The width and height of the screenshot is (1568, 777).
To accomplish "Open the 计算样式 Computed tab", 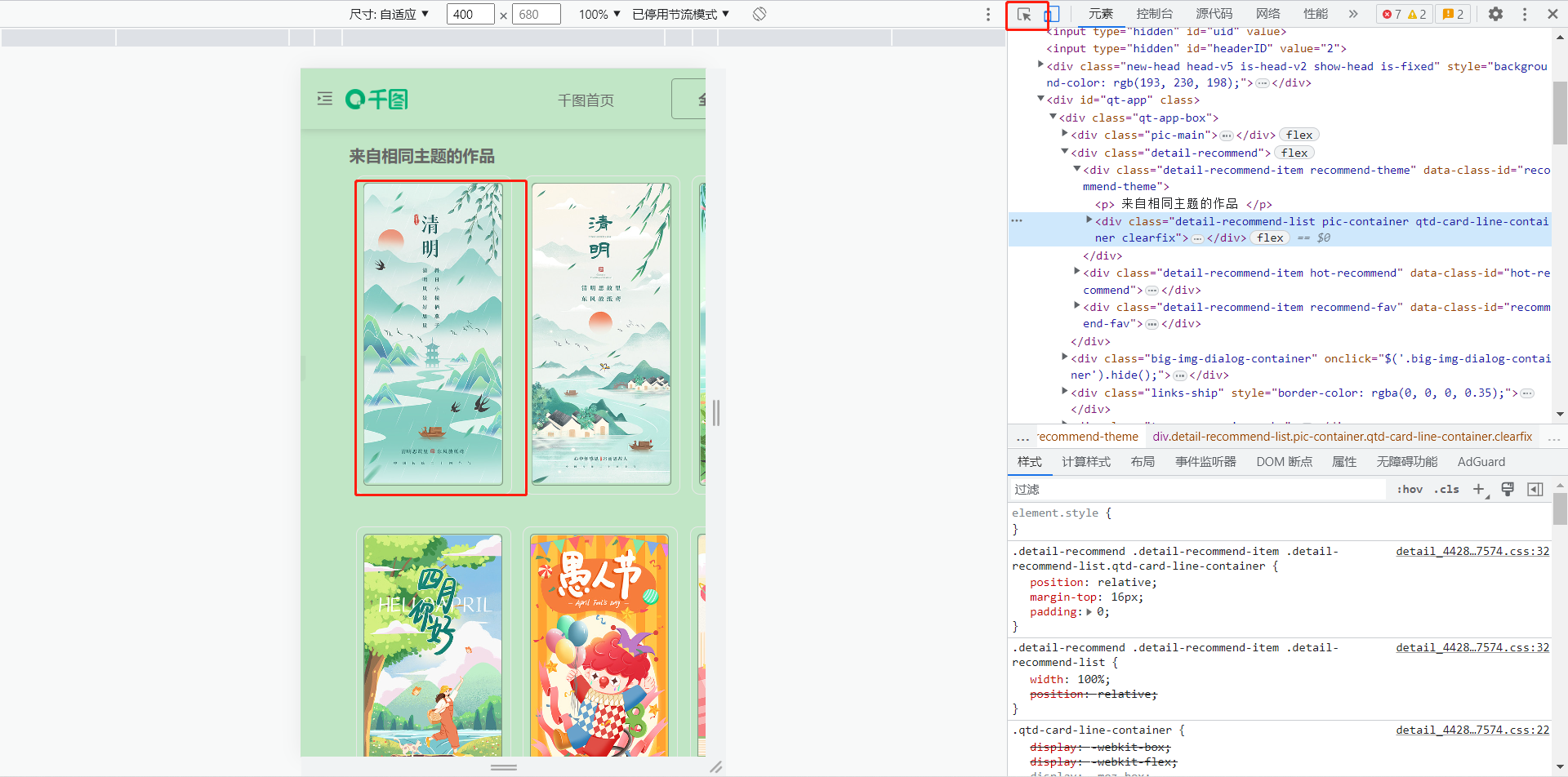I will point(1086,462).
